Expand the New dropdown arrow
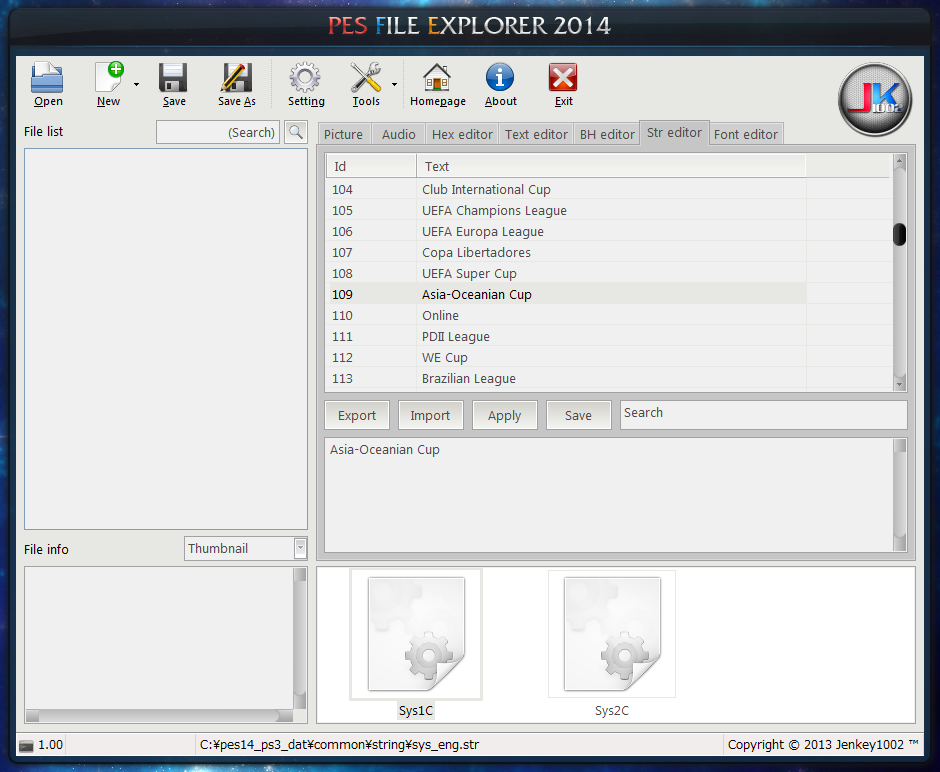 click(137, 85)
